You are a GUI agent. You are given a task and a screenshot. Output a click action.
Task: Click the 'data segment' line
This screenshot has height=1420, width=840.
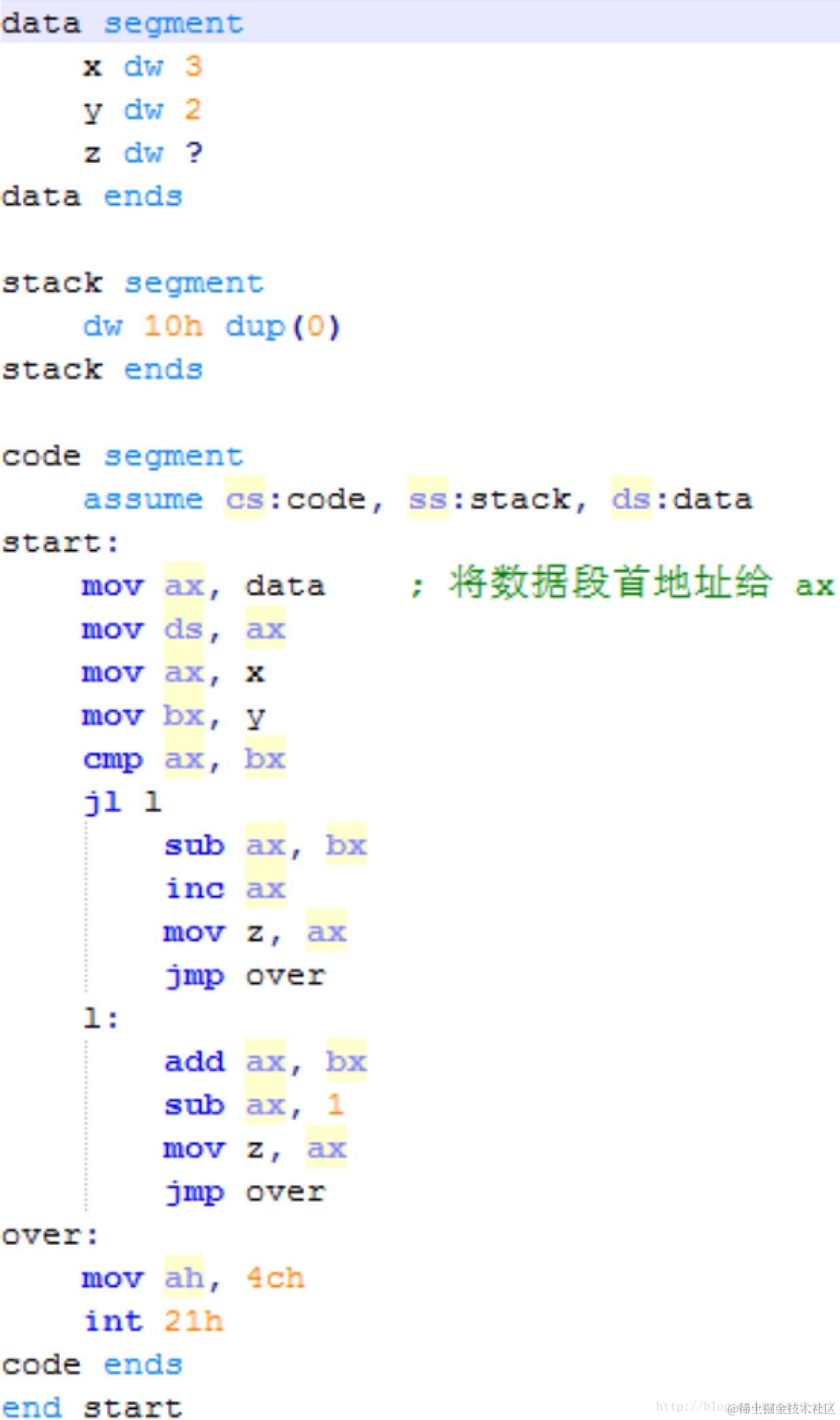122,24
